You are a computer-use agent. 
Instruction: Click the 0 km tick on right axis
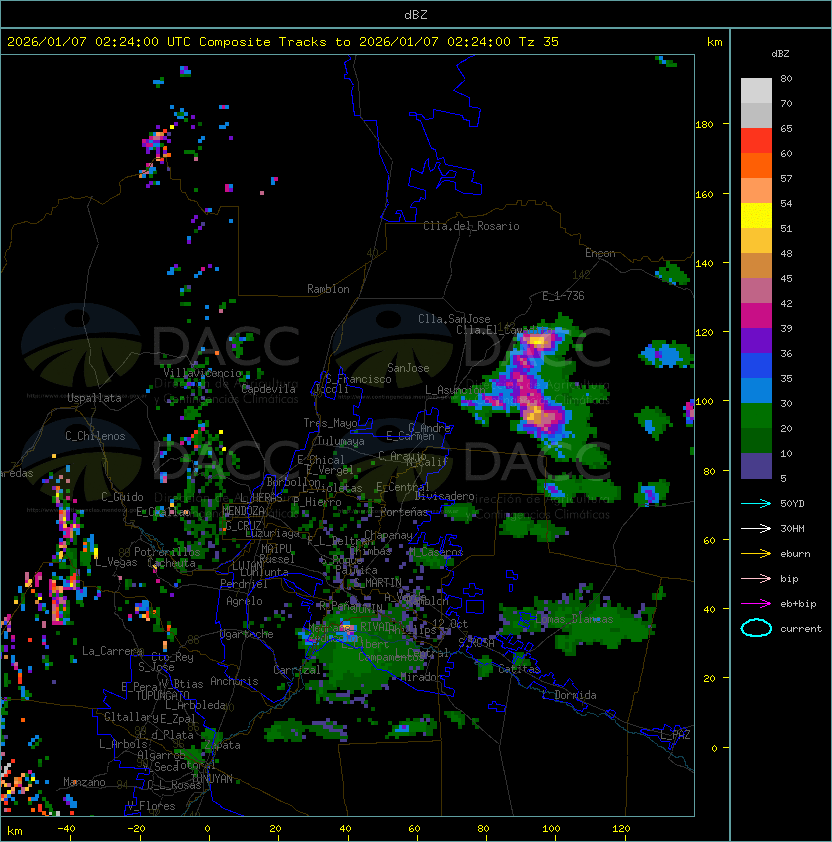(x=714, y=748)
